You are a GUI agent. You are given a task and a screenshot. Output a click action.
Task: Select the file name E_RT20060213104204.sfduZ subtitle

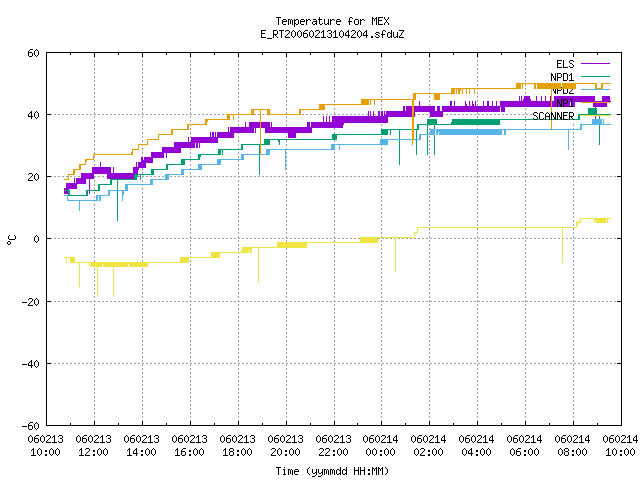tap(332, 34)
